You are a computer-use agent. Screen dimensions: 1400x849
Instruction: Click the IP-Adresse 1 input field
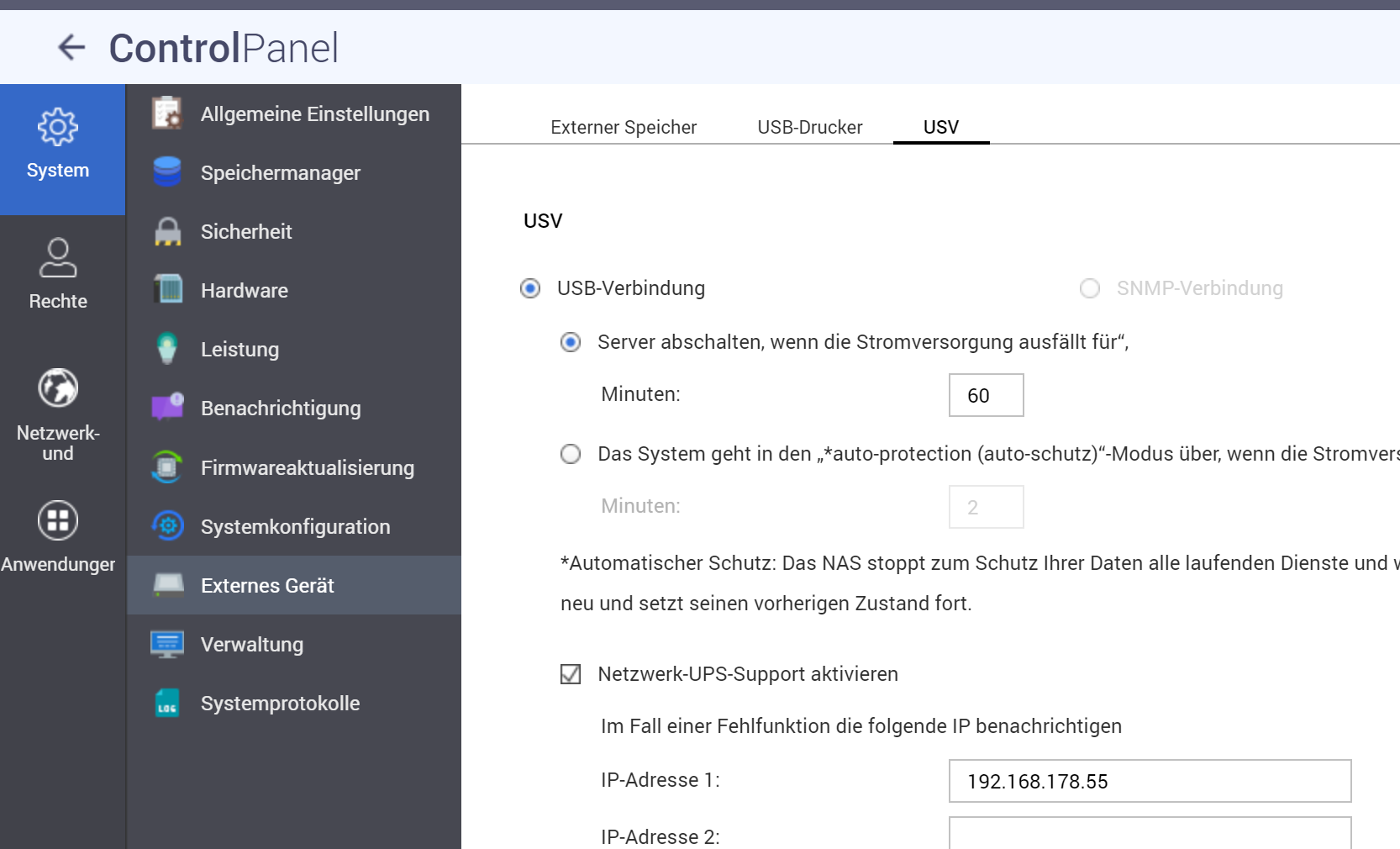coord(1150,781)
